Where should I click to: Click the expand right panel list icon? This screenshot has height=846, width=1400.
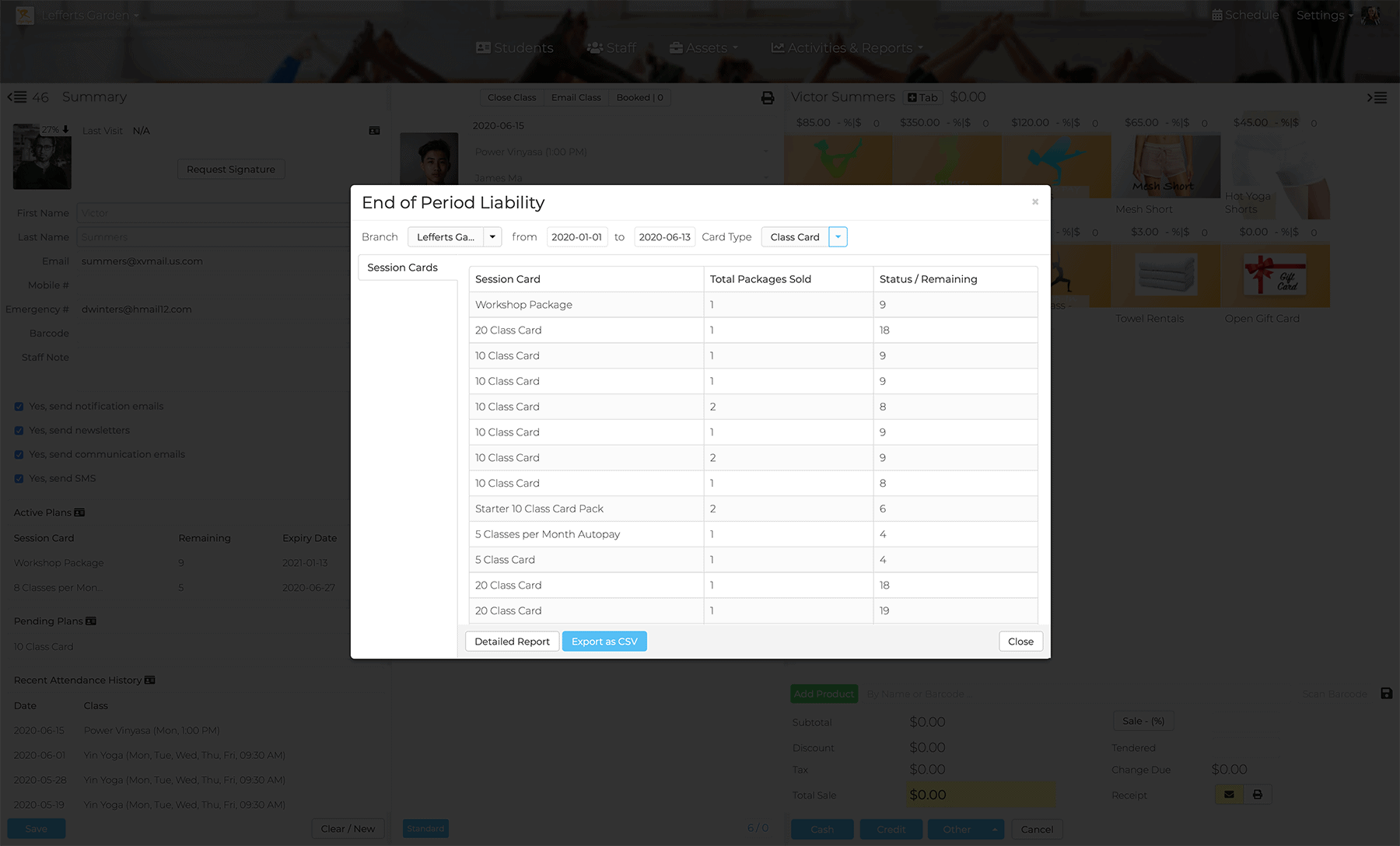click(x=1377, y=98)
